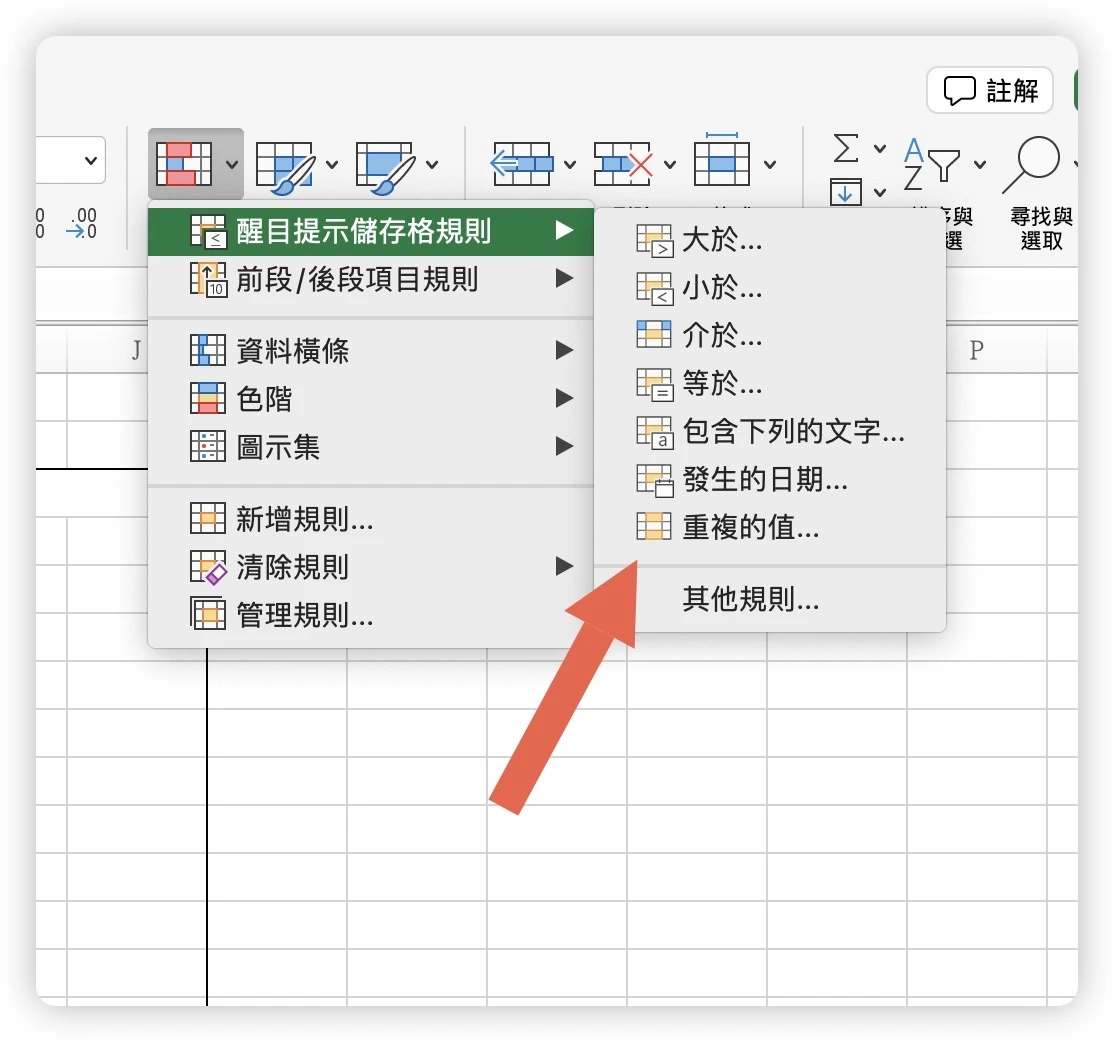
Task: Open 前段/後段項目規則 submenu
Action: 371,279
